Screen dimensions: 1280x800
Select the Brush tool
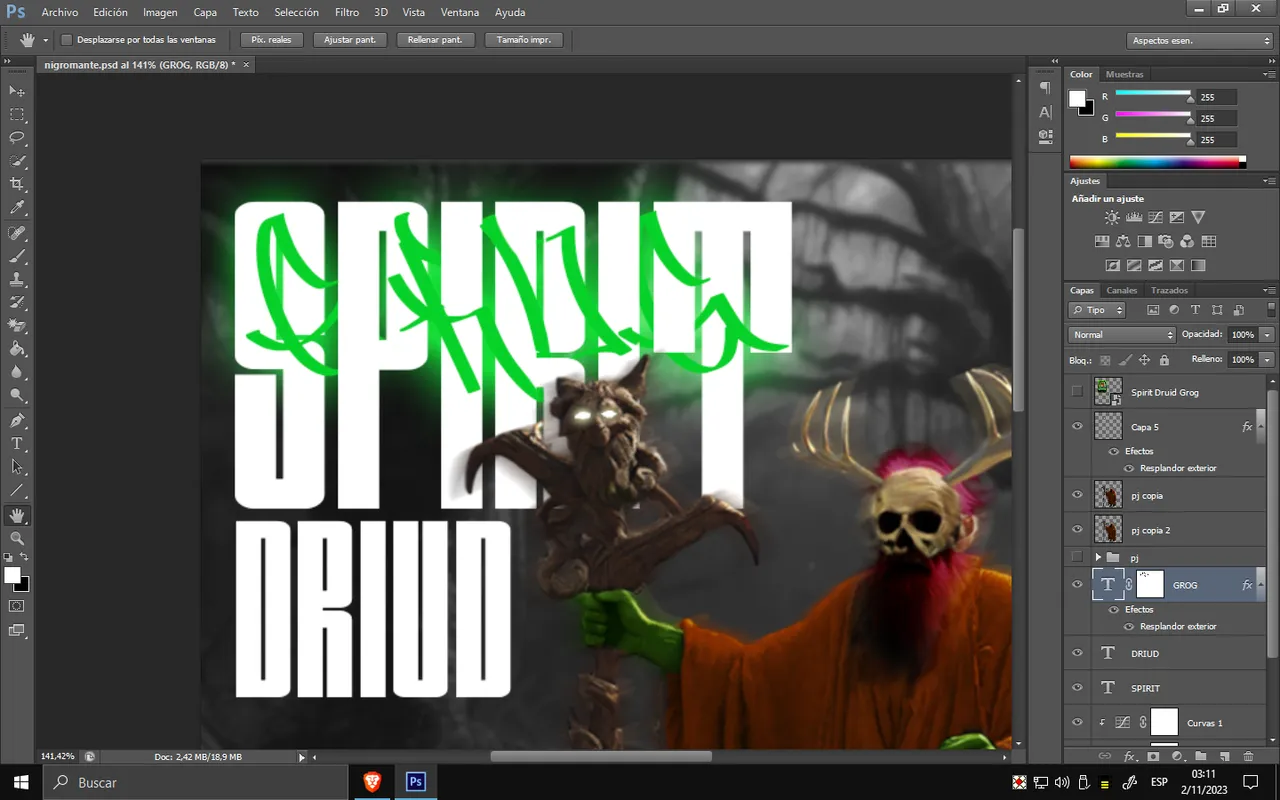(17, 256)
